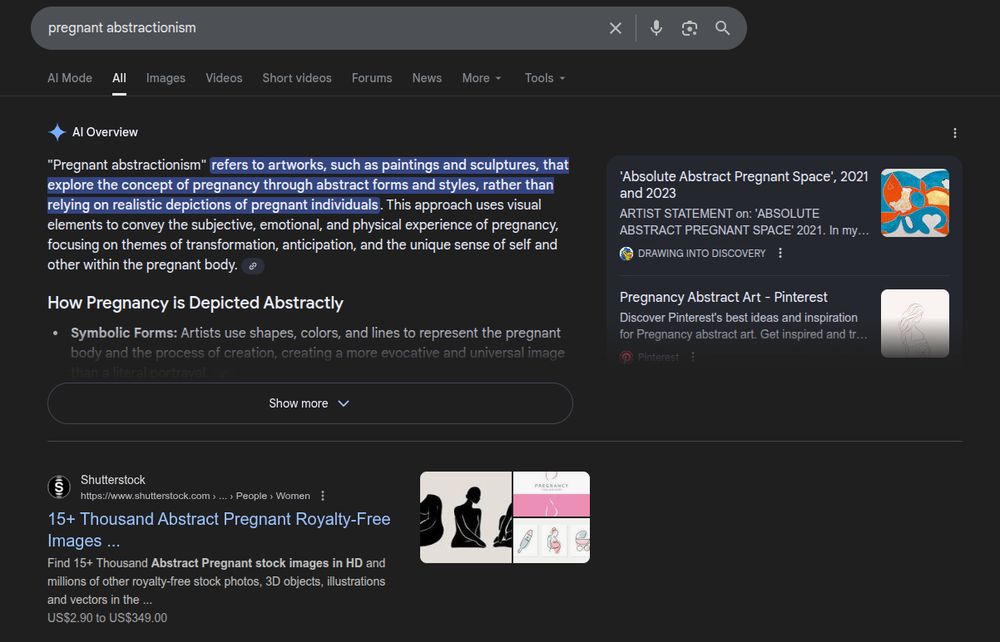Expand AI Overview with Show more
1000x642 pixels.
(x=310, y=404)
